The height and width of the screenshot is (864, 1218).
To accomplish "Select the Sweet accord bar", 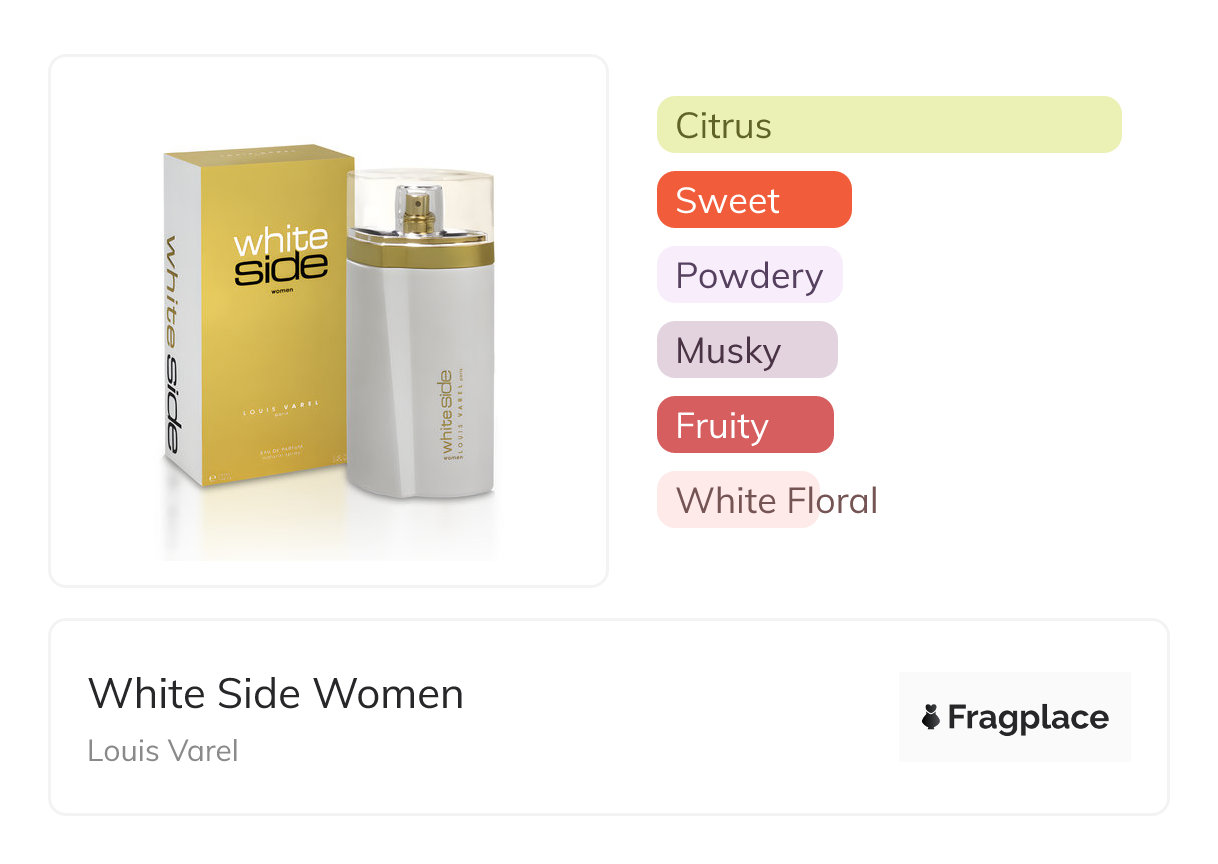I will 753,200.
